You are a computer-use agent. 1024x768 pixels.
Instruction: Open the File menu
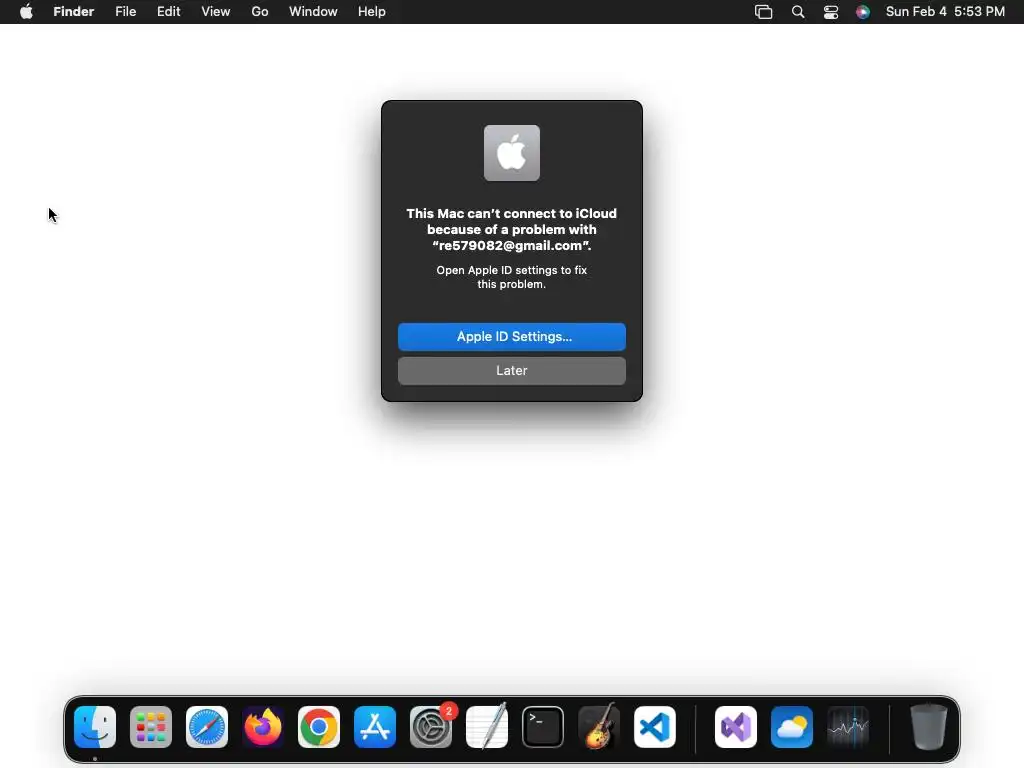(x=125, y=12)
